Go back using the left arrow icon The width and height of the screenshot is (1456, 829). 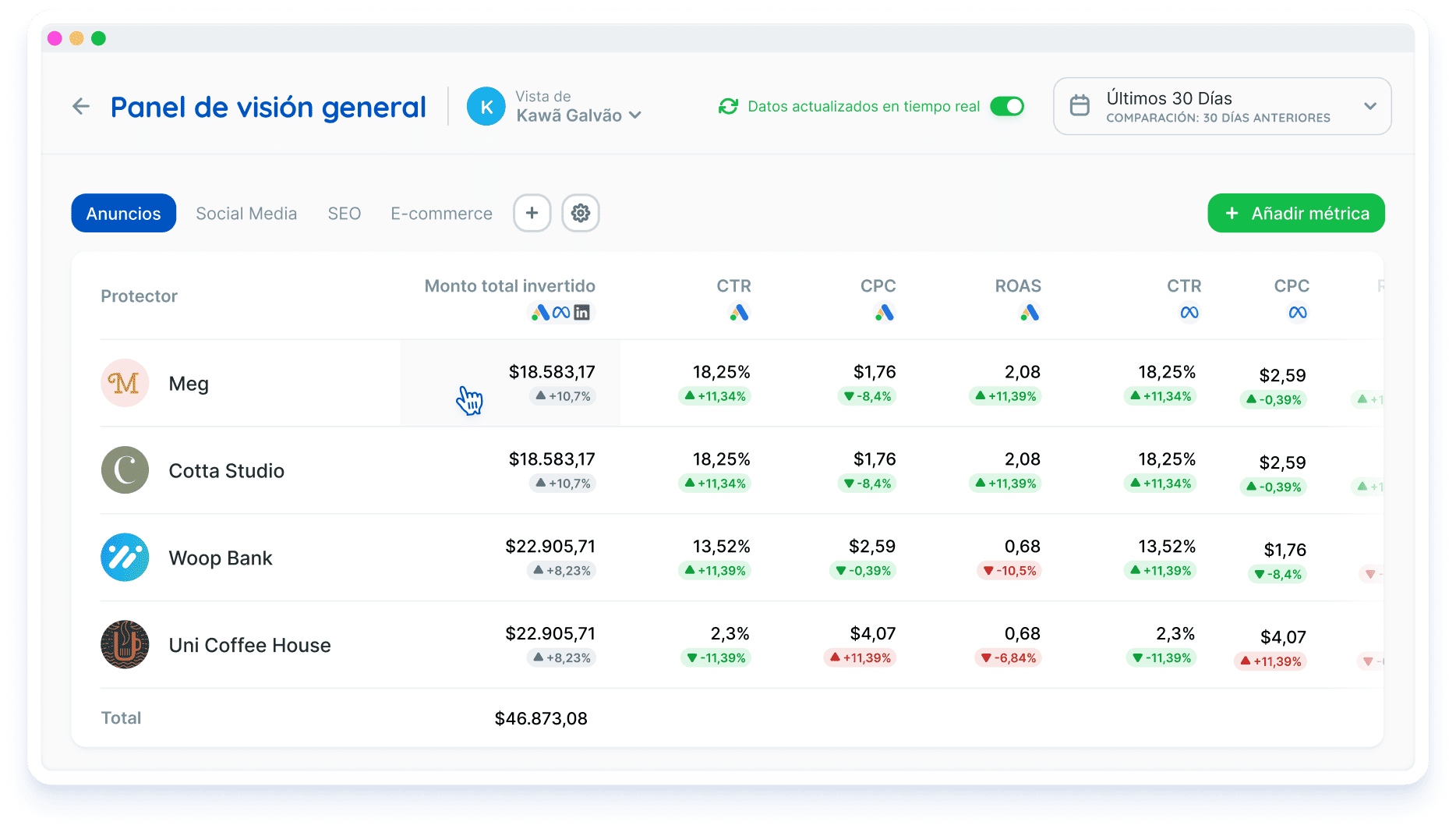[81, 106]
